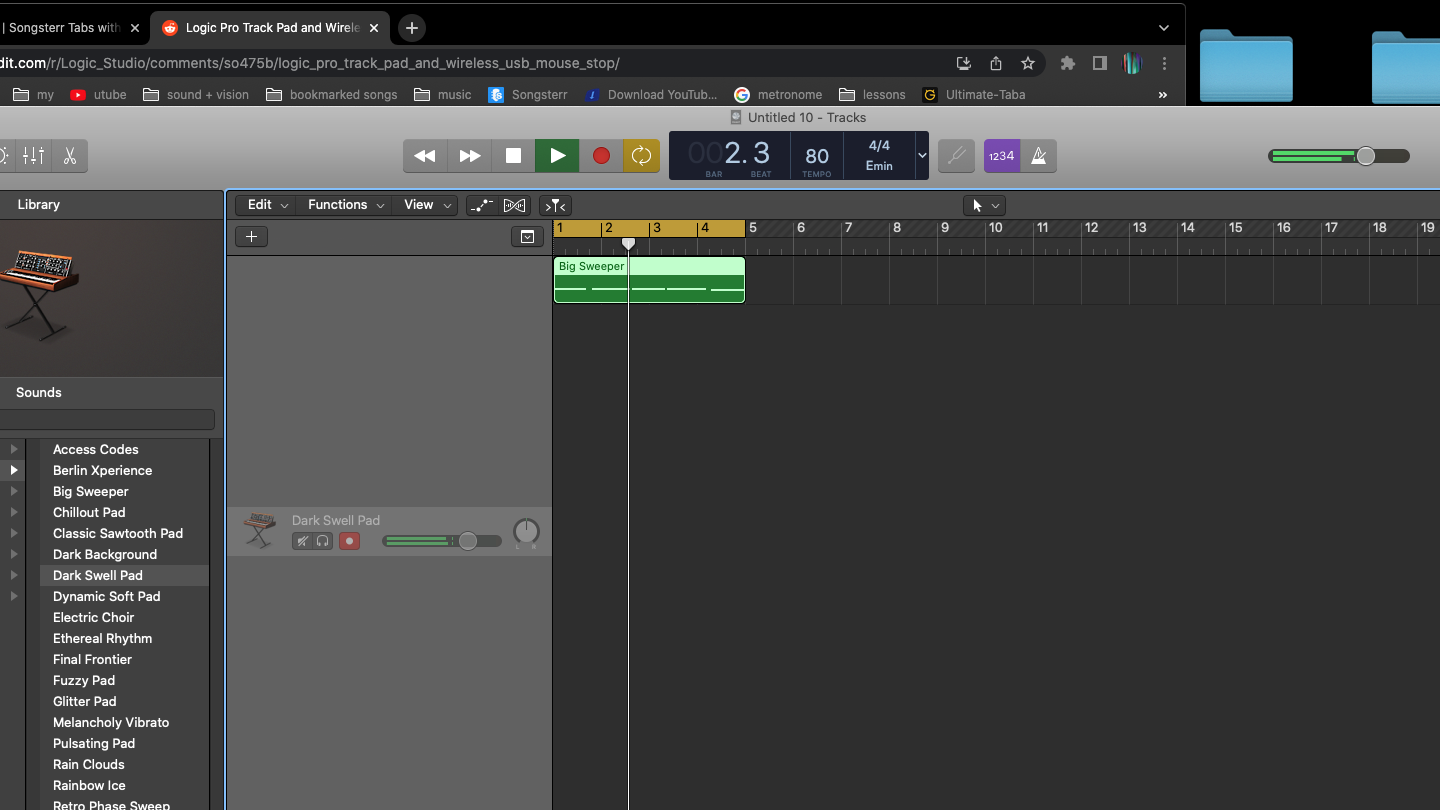Open the Editors with the scissors icon
The image size is (1440, 810).
(69, 156)
